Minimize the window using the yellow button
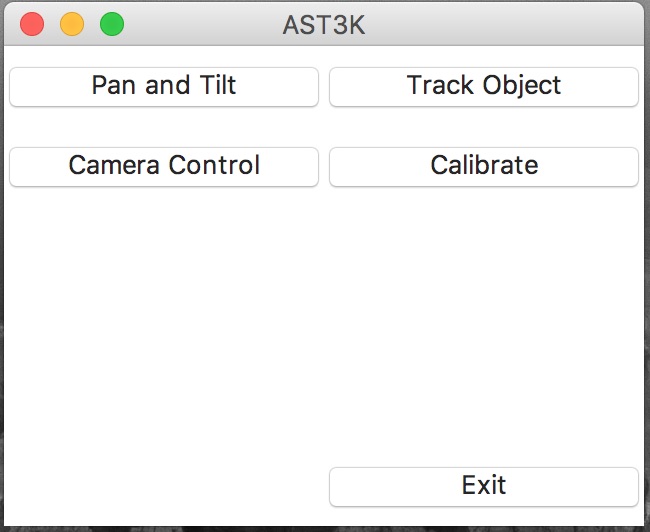The height and width of the screenshot is (532, 650). coord(72,24)
